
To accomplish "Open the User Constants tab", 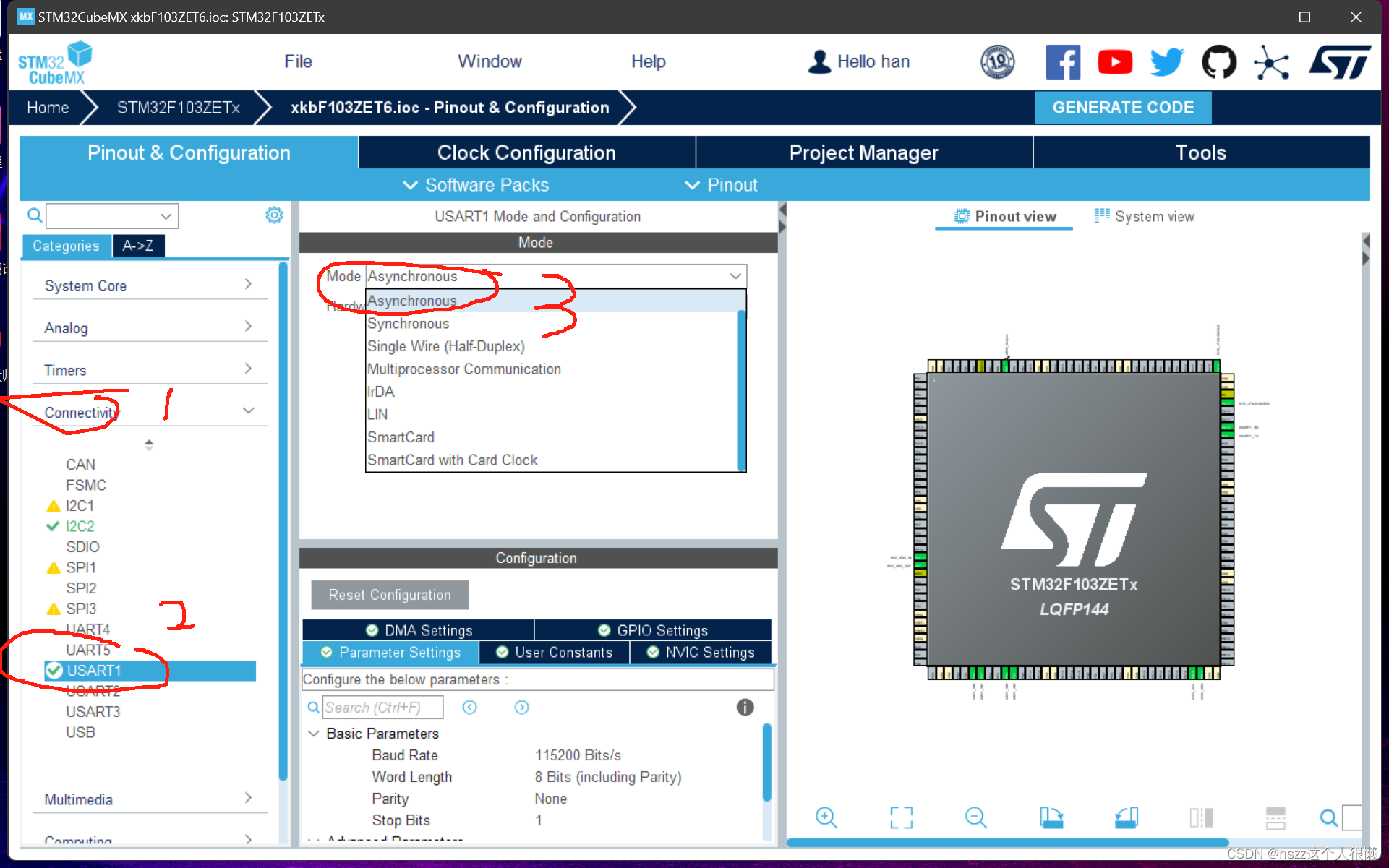I will point(554,652).
